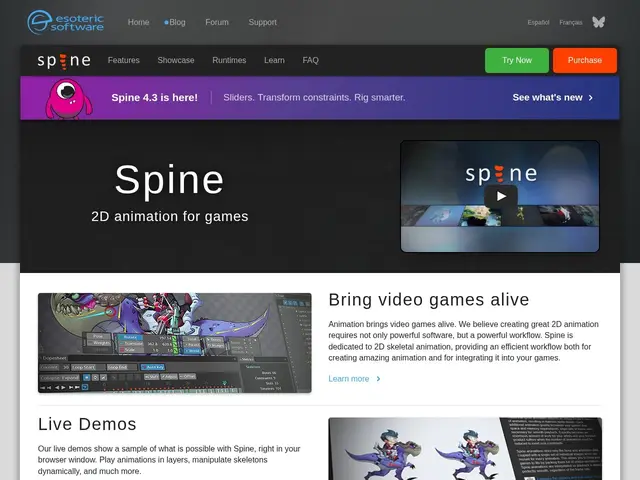Open the Learn tab

click(274, 60)
